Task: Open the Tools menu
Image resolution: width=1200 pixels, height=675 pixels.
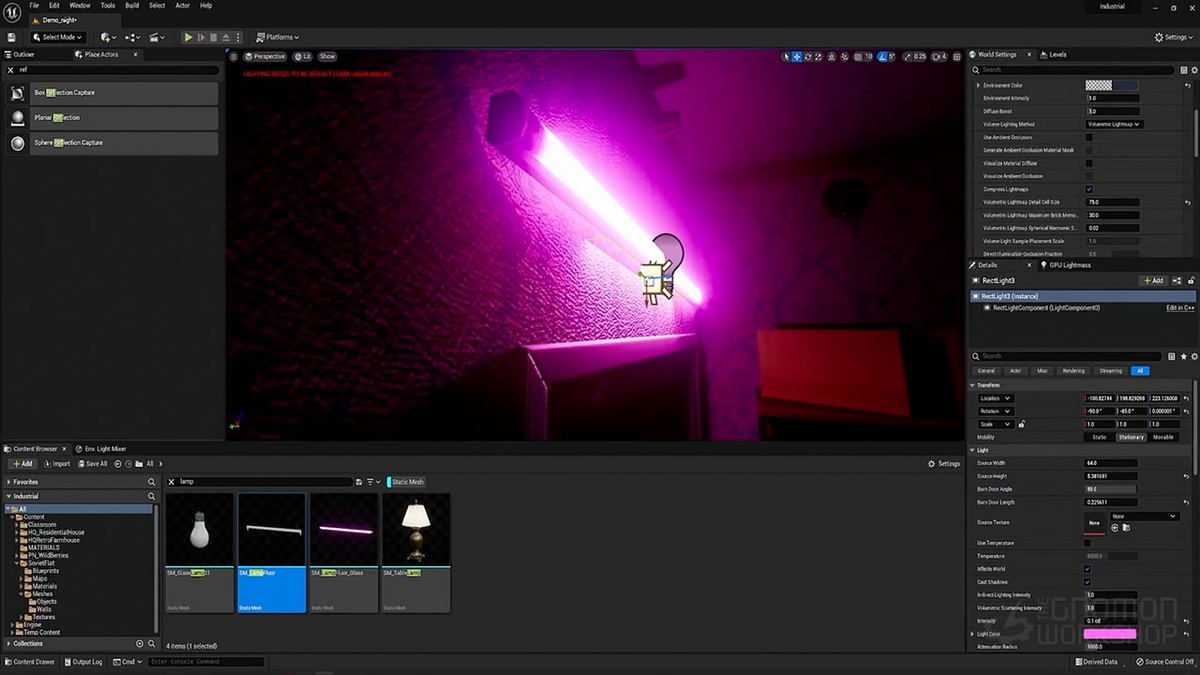Action: click(x=108, y=6)
